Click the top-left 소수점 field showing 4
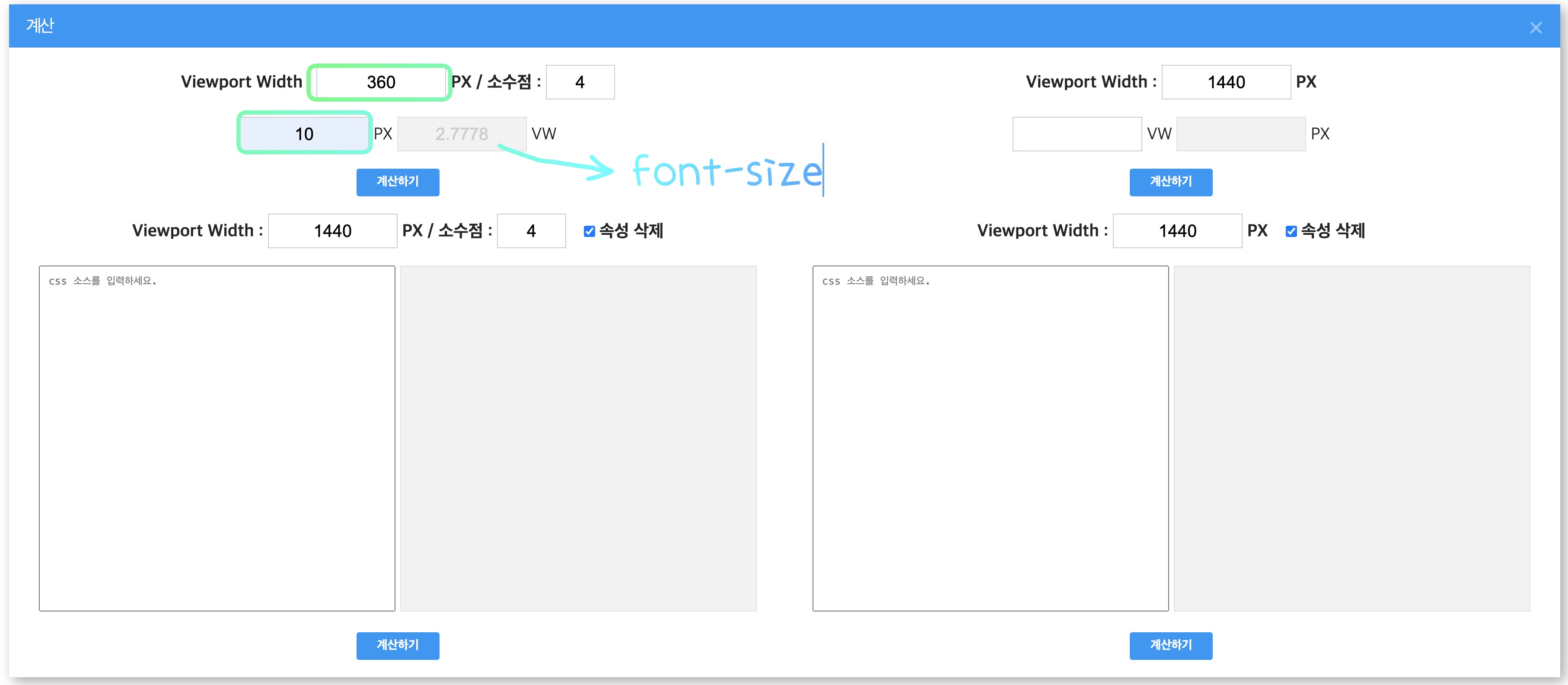This screenshot has width=1568, height=685. pos(580,82)
